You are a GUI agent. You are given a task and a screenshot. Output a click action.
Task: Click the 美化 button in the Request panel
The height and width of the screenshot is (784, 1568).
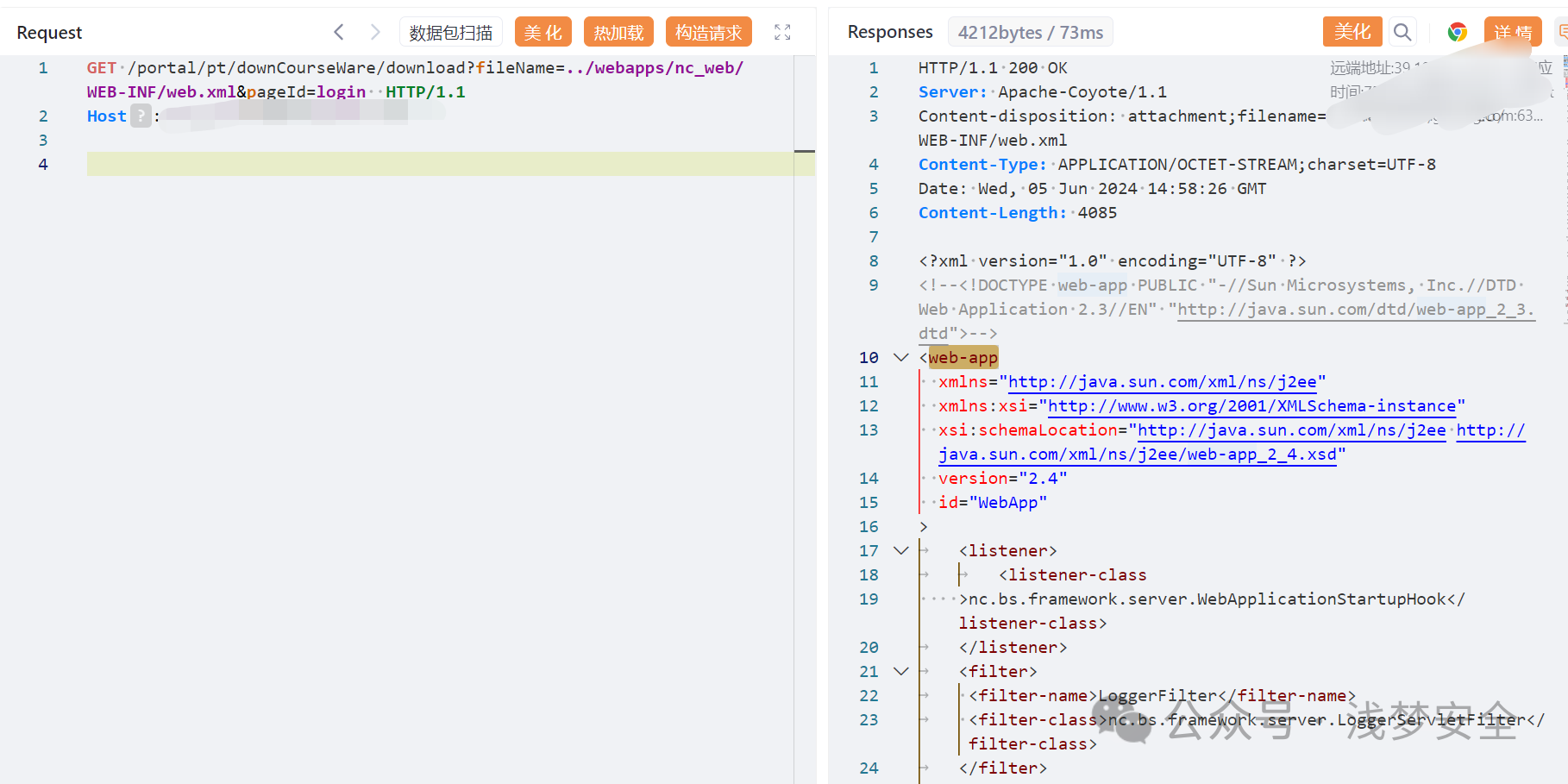(x=543, y=32)
